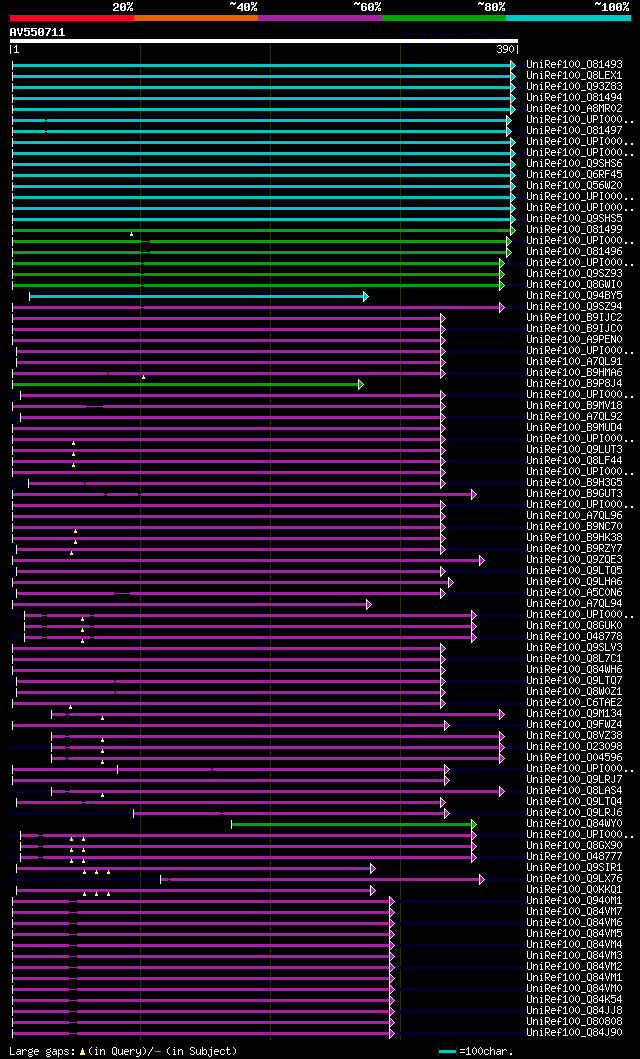640x1059 pixels.
Task: Select the UniRef100_B9NC70 label
Action: 575,527
